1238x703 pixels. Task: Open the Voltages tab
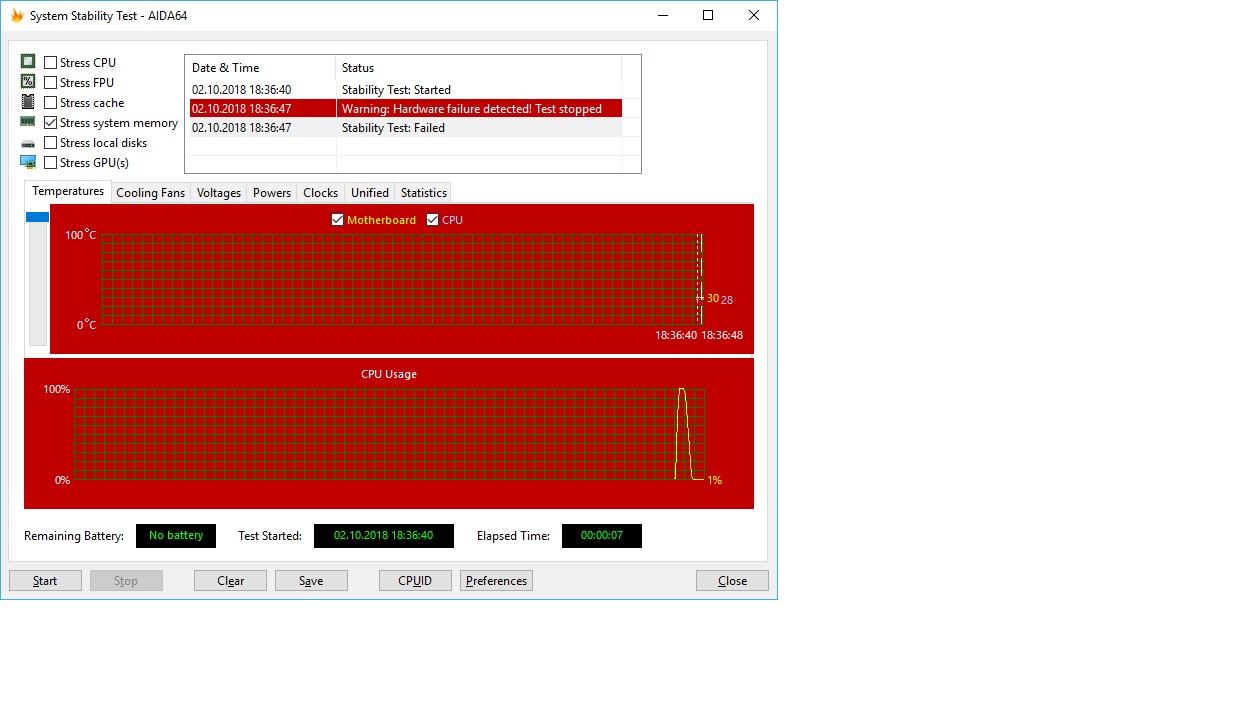(x=219, y=193)
